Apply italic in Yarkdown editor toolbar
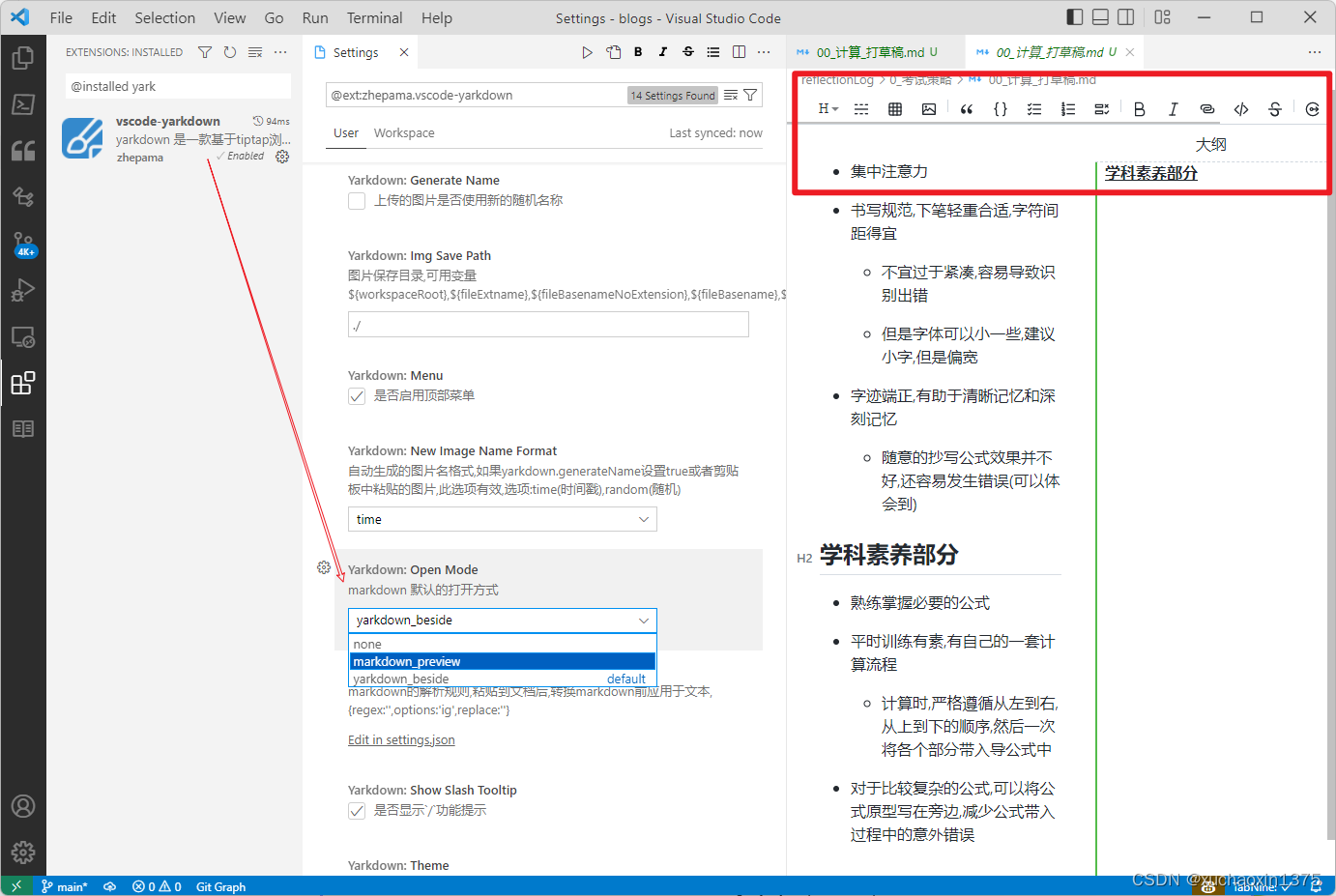This screenshot has width=1336, height=896. point(1174,109)
